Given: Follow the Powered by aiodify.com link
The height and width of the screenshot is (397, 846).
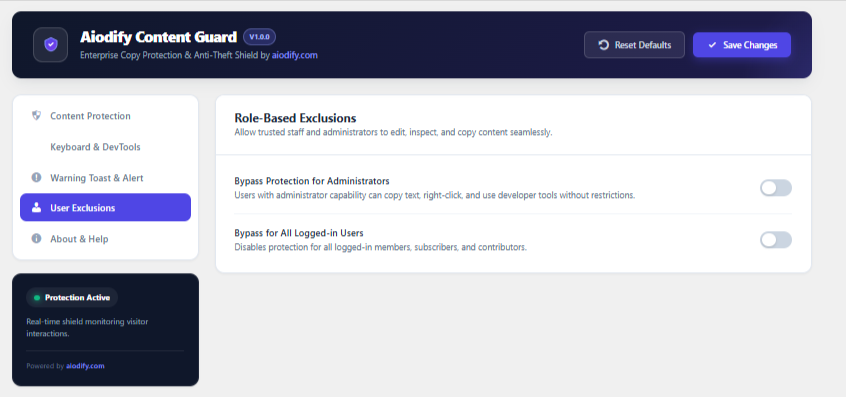Looking at the screenshot, I should pyautogui.click(x=85, y=366).
